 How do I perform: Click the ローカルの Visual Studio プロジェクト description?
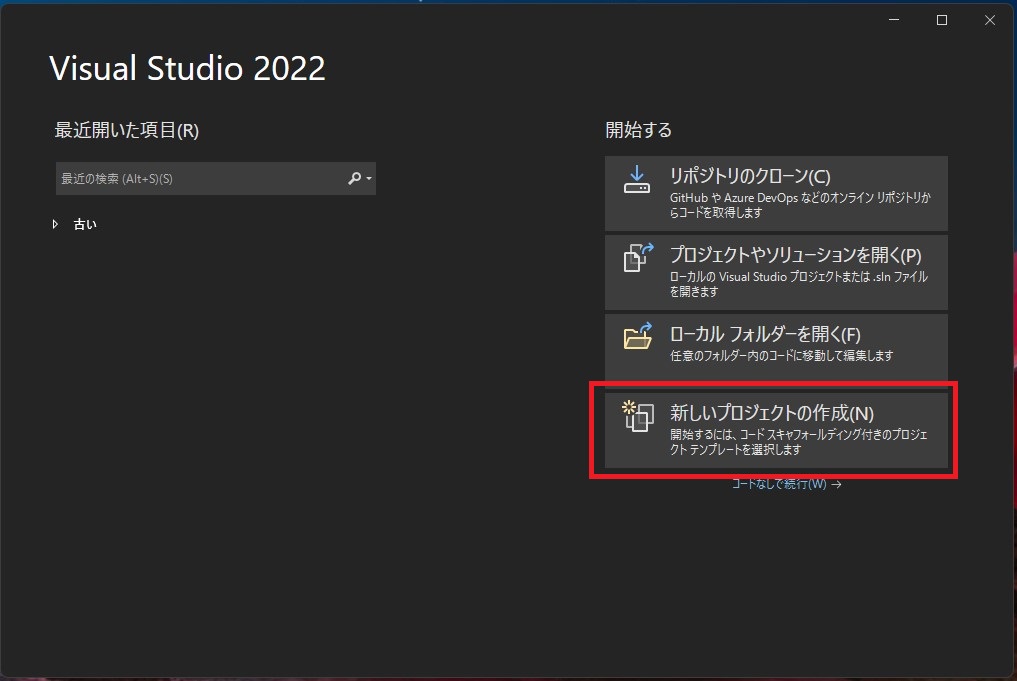798,284
